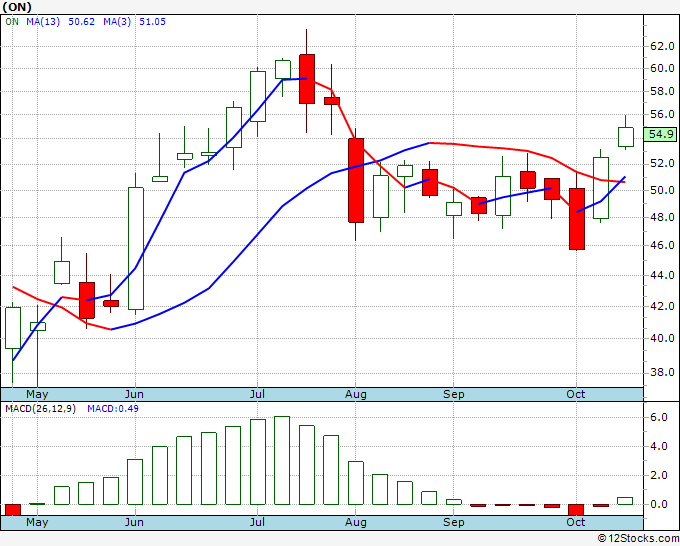The height and width of the screenshot is (546, 680).
Task: Click the 52.0 price axis label
Action: tap(662, 163)
